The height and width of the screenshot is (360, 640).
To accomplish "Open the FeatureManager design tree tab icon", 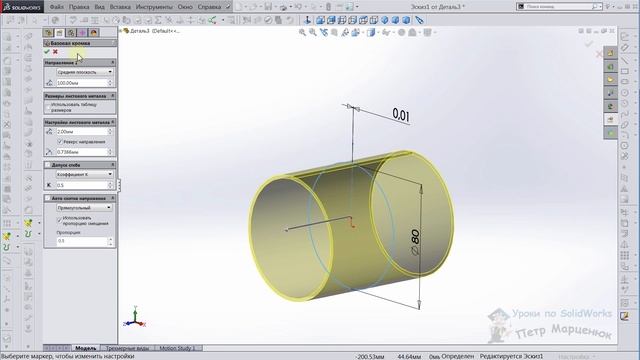I will [x=48, y=33].
